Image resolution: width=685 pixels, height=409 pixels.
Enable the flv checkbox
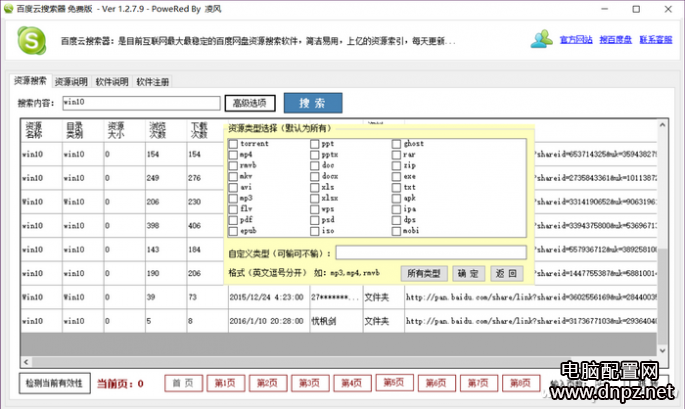[x=233, y=209]
